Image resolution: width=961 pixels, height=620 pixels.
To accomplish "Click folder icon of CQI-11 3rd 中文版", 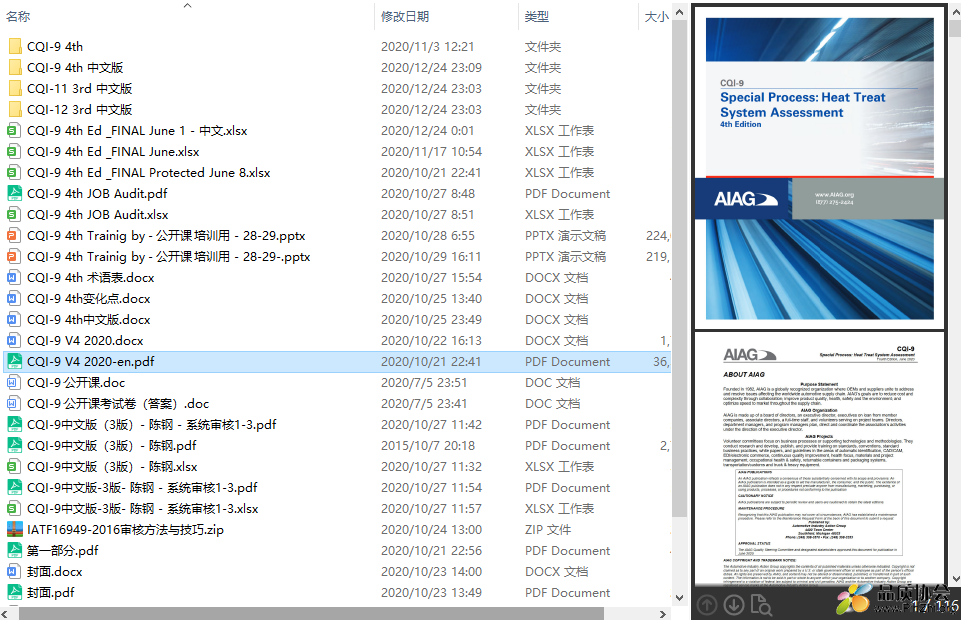I will coord(15,88).
